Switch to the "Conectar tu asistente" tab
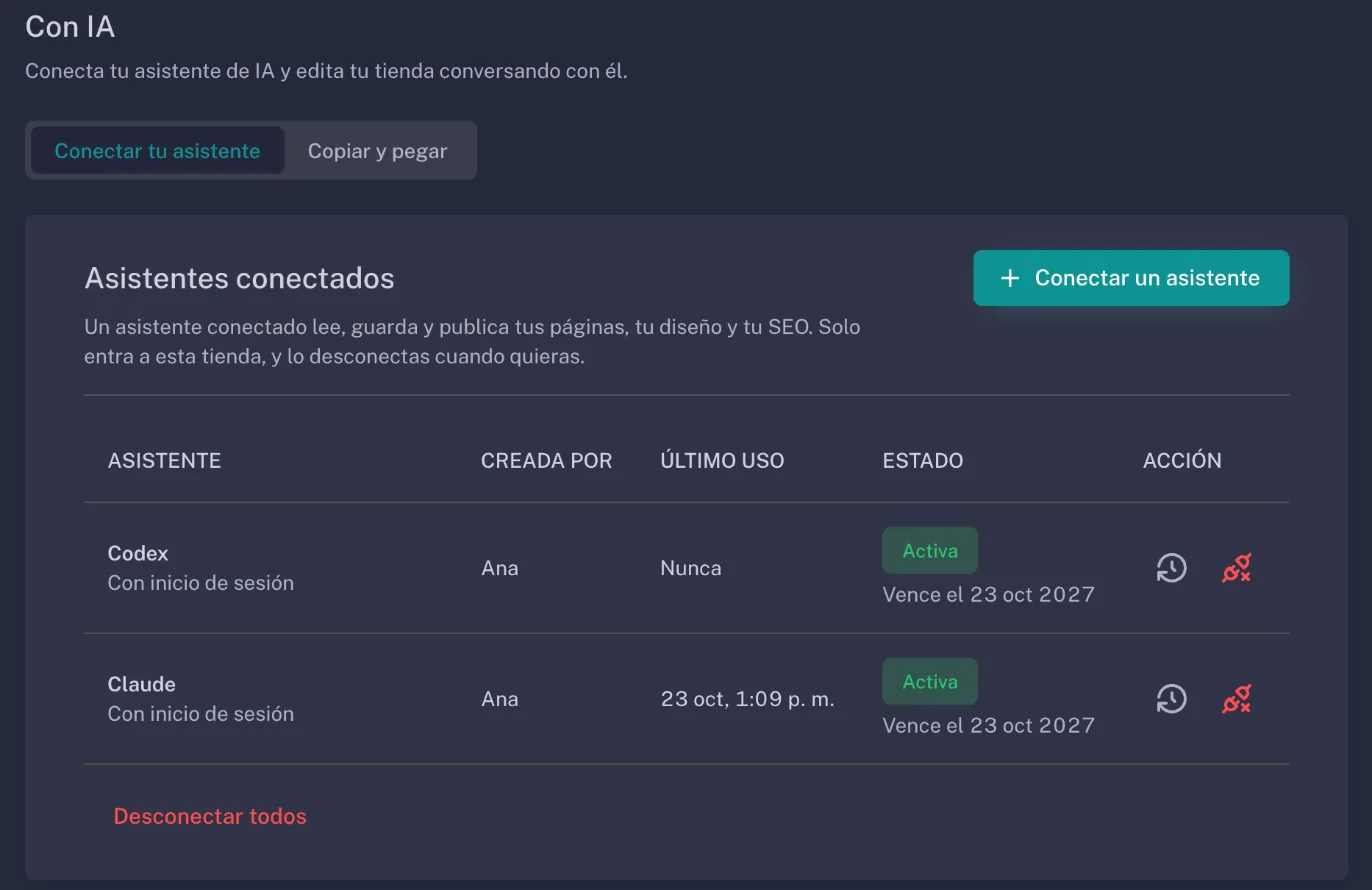The image size is (1372, 890). 157,151
